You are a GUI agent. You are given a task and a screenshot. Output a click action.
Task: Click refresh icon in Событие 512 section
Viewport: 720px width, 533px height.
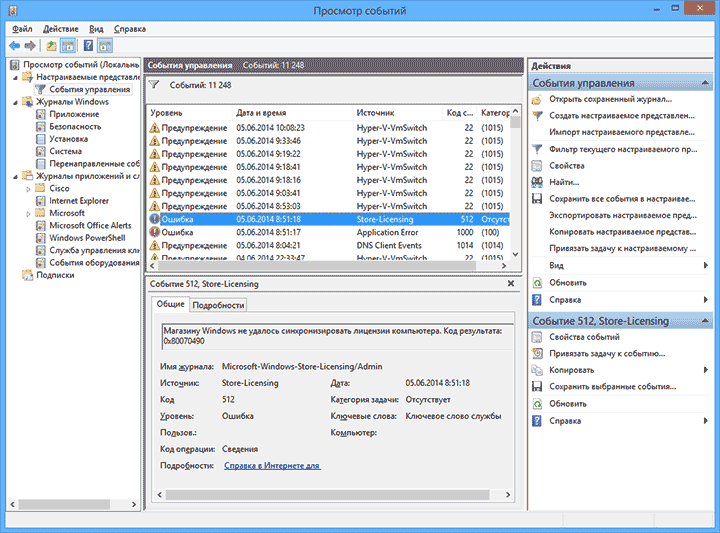[537, 404]
